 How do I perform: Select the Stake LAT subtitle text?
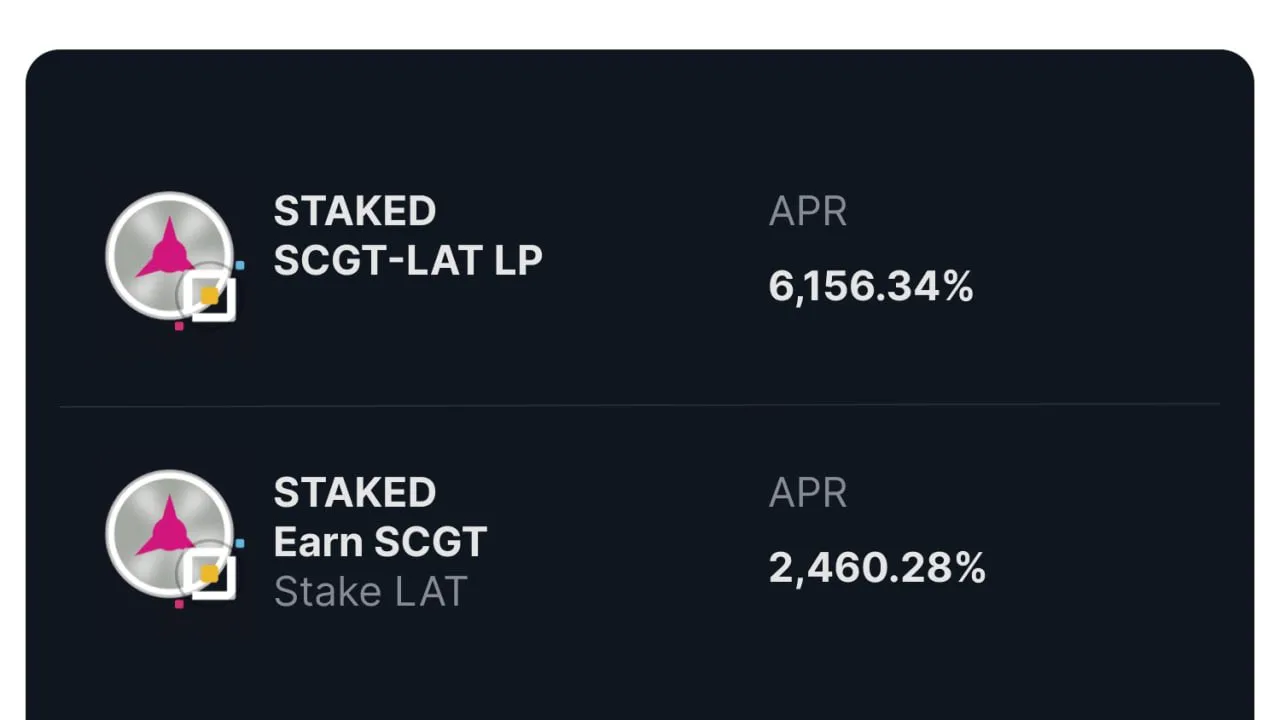click(370, 592)
